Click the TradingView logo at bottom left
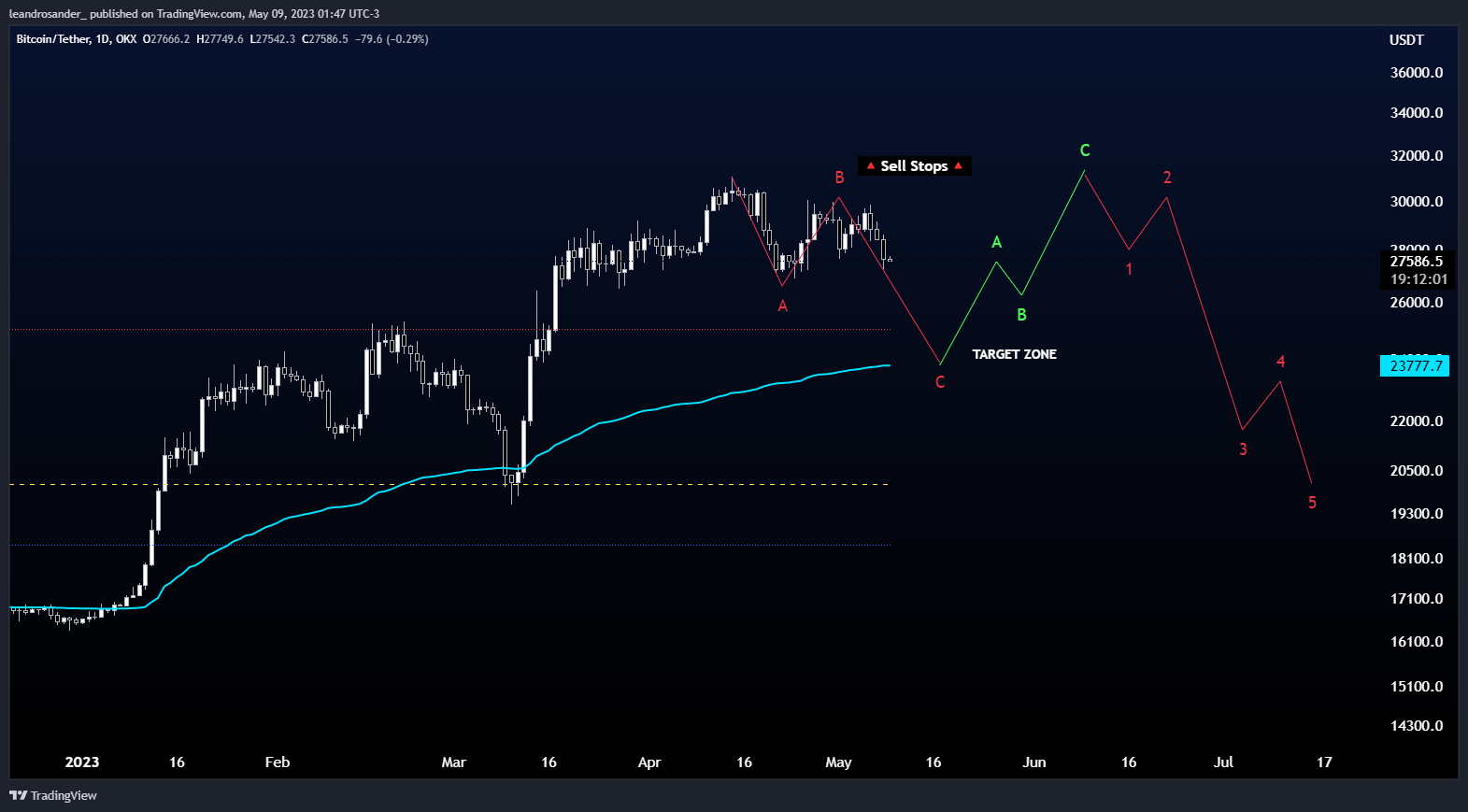Screen dimensions: 1468x812 click(x=53, y=795)
